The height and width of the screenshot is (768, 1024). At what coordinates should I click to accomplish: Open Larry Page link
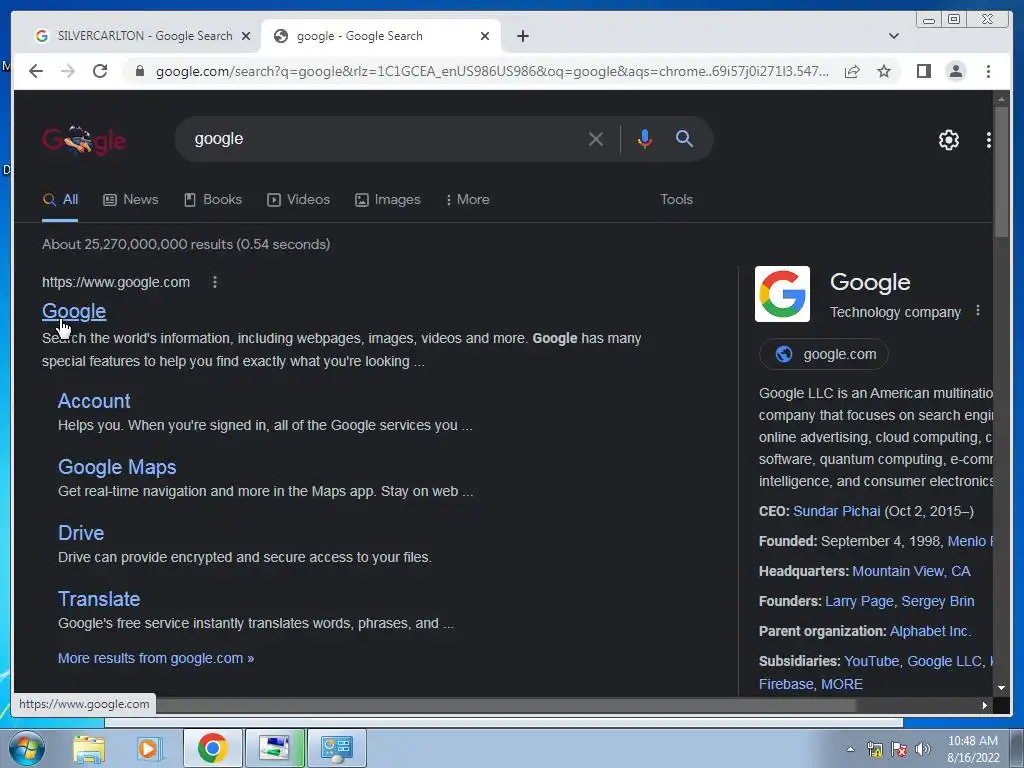coord(859,601)
